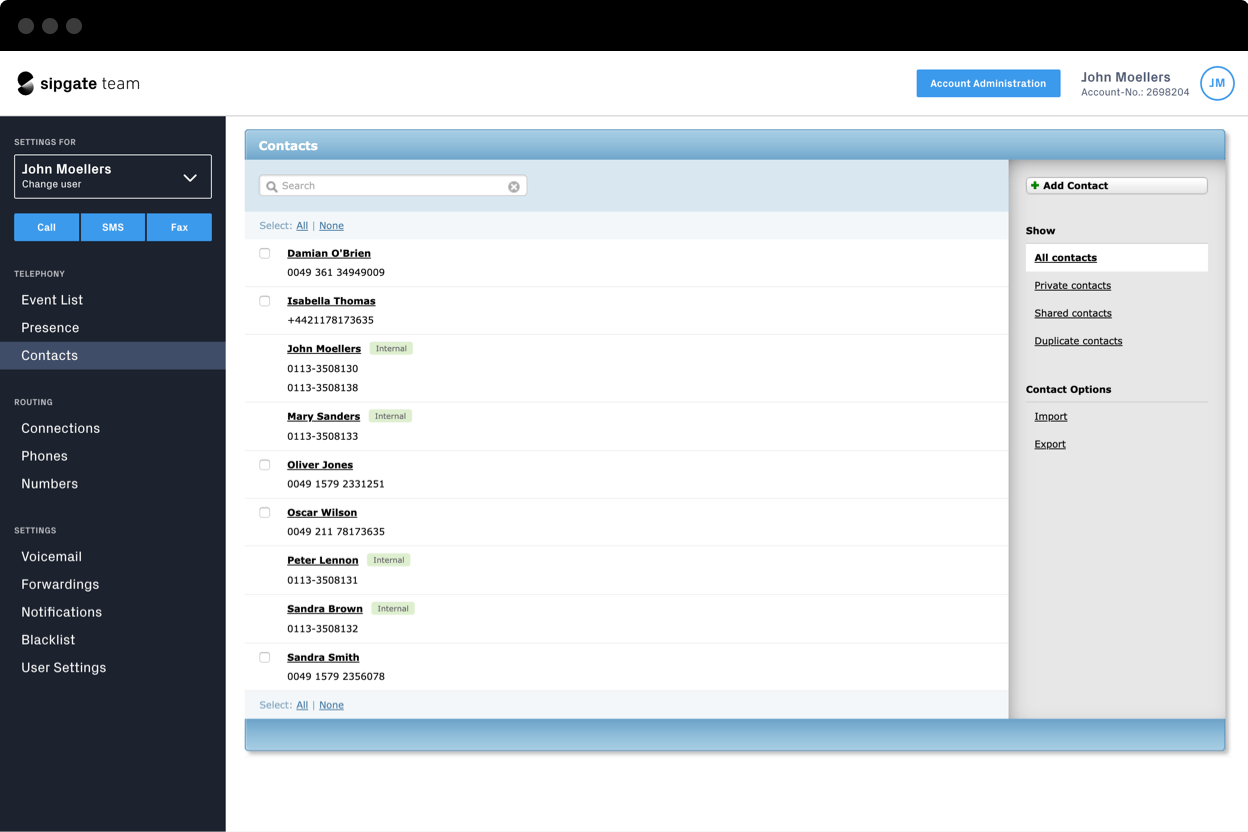Show Duplicate contacts
The height and width of the screenshot is (832, 1248).
(x=1078, y=341)
